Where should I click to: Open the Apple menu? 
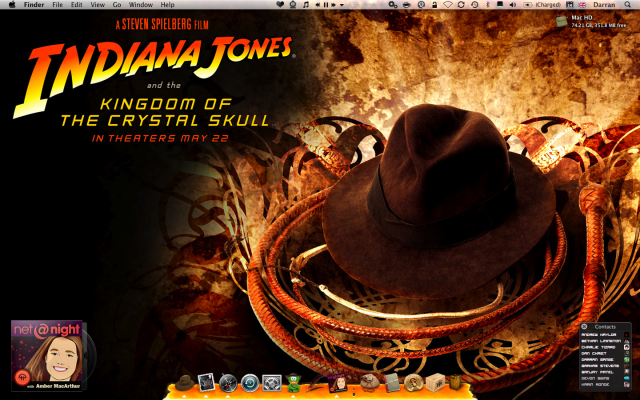pyautogui.click(x=12, y=4)
